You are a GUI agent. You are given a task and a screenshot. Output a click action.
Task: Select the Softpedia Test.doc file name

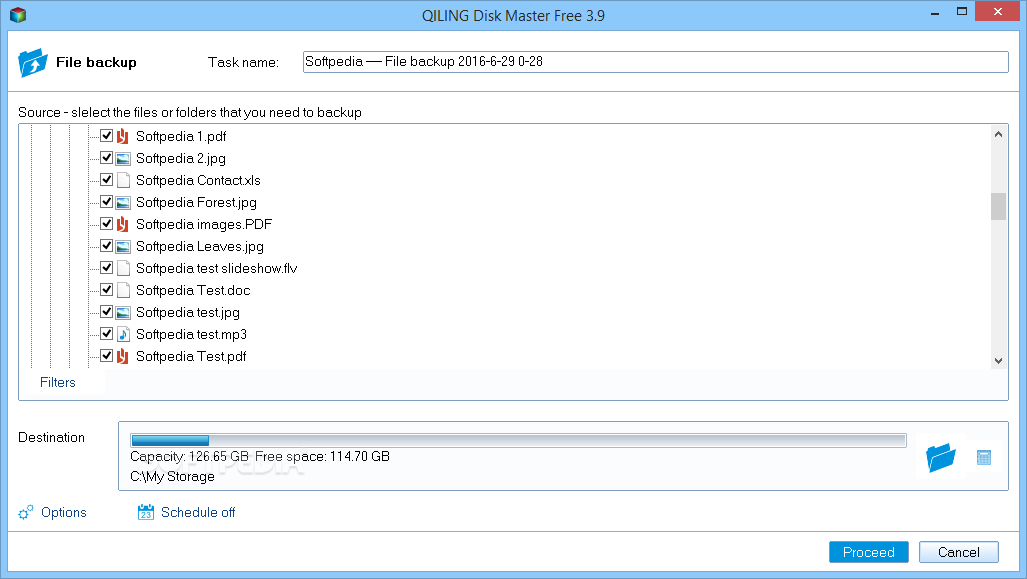[193, 290]
